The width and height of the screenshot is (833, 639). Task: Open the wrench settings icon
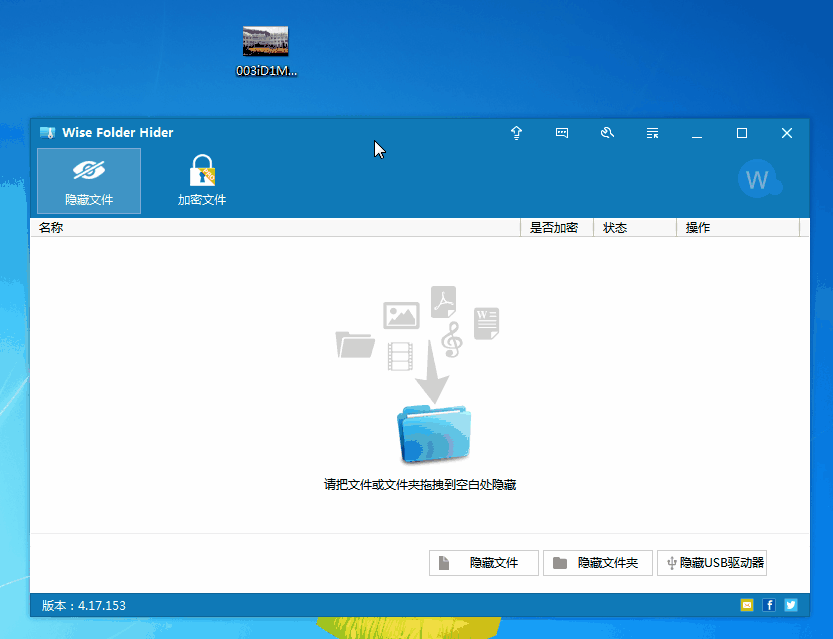607,133
